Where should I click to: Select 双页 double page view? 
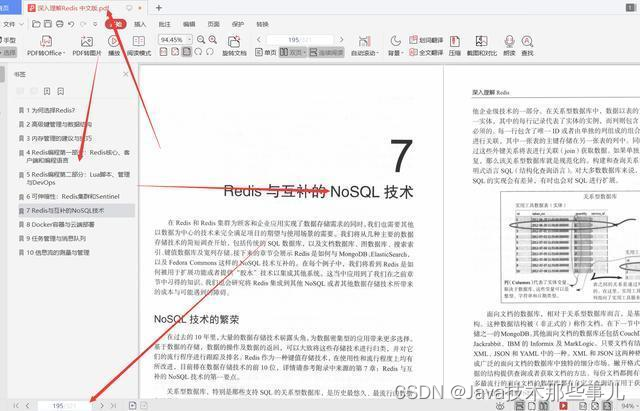[293, 52]
